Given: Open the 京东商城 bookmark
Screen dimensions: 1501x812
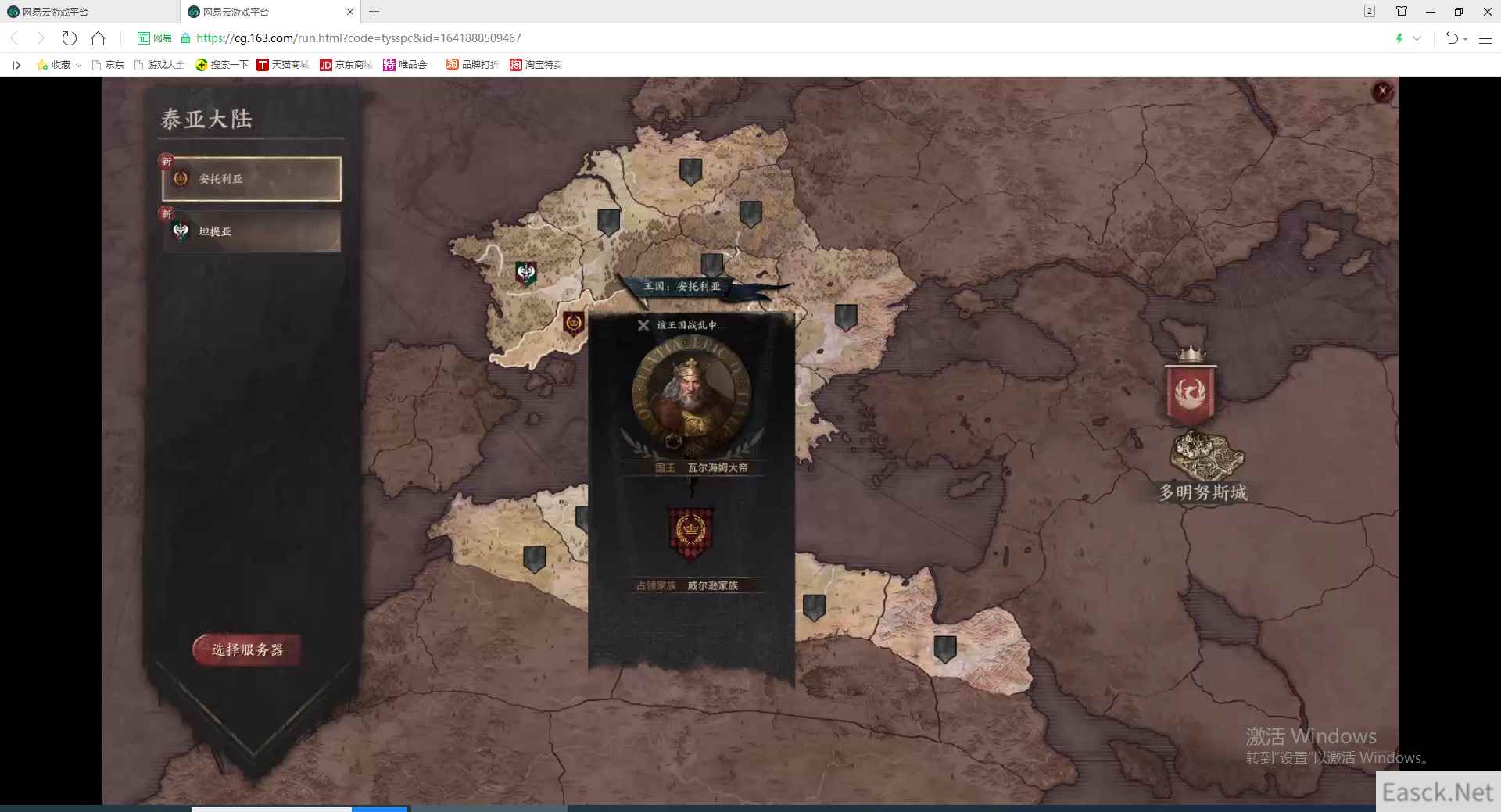Looking at the screenshot, I should tap(346, 65).
